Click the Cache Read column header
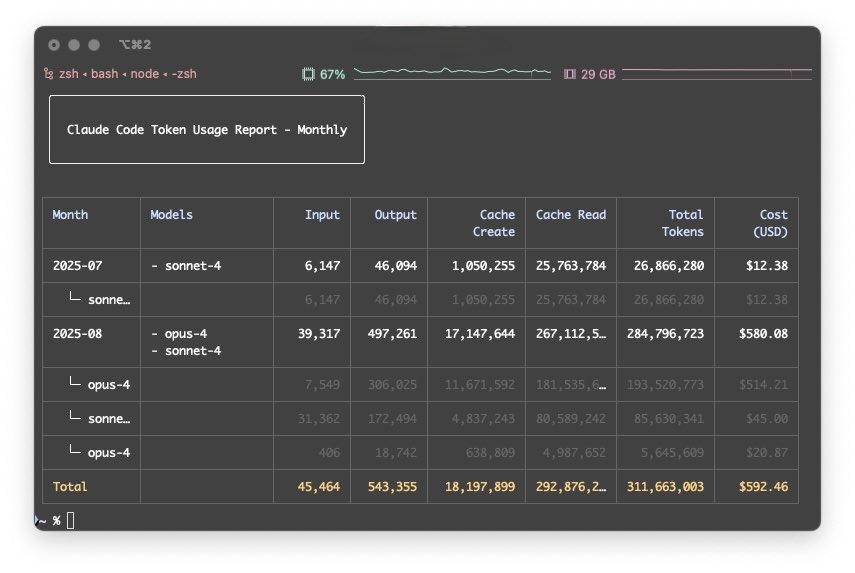The height and width of the screenshot is (573, 855). point(571,215)
